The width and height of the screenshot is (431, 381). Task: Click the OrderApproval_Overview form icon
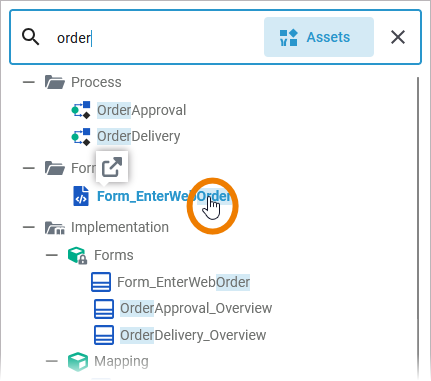(104, 308)
